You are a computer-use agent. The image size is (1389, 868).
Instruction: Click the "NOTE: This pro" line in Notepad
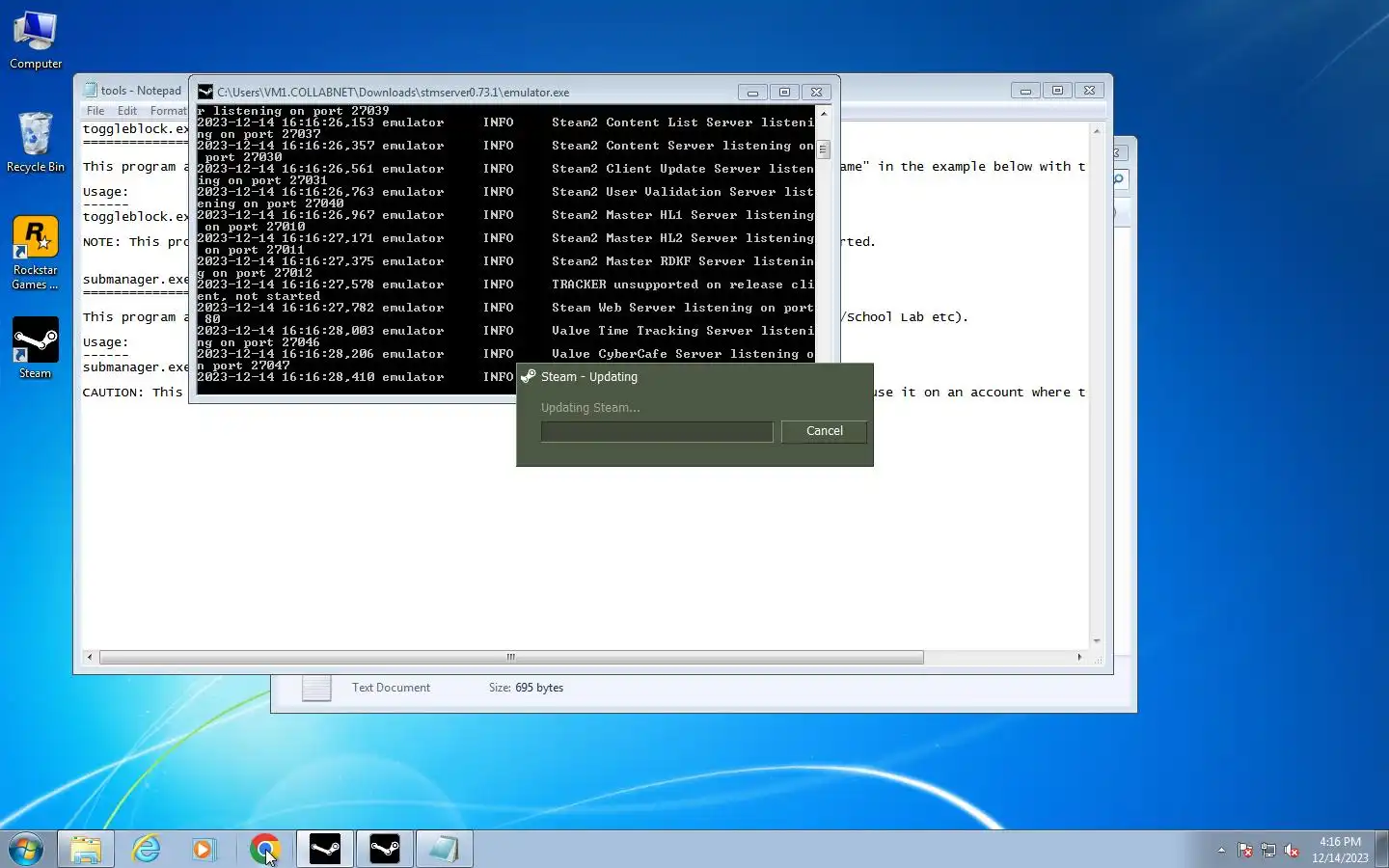click(x=135, y=242)
